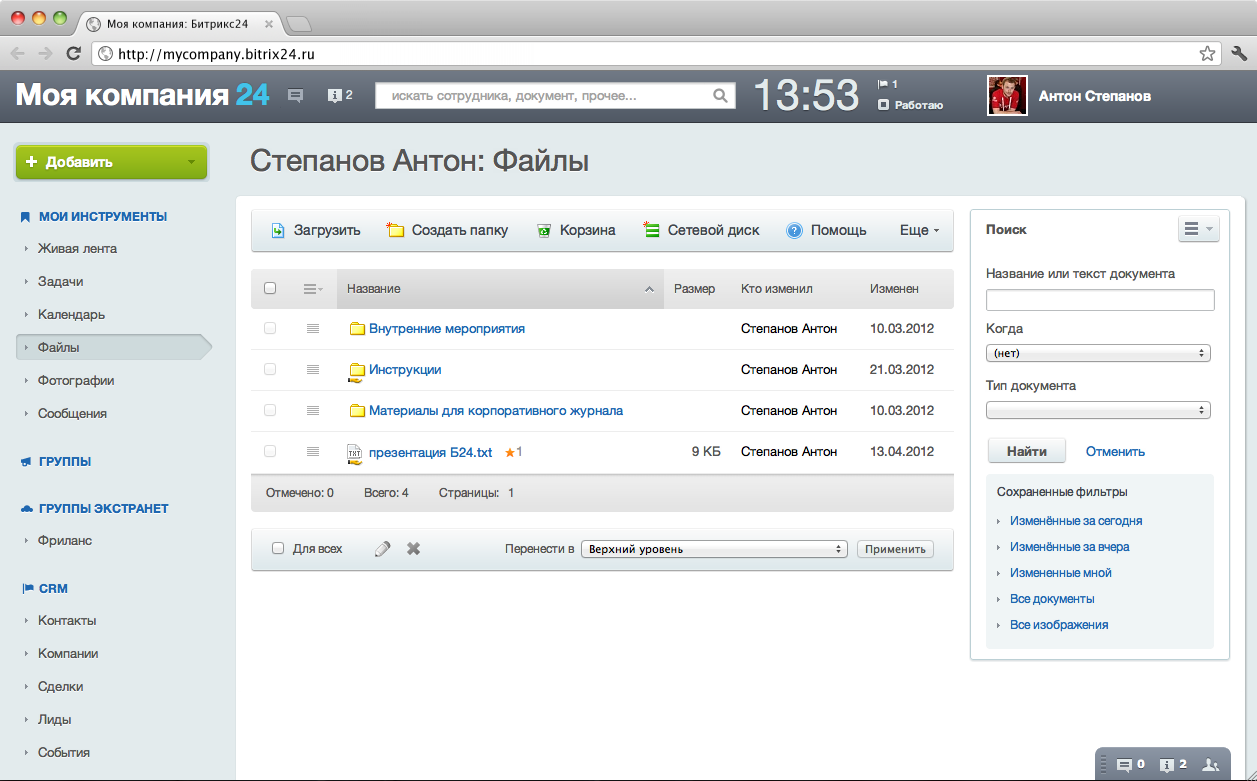
Task: Focus the Название или текст документа field
Action: coord(1100,300)
